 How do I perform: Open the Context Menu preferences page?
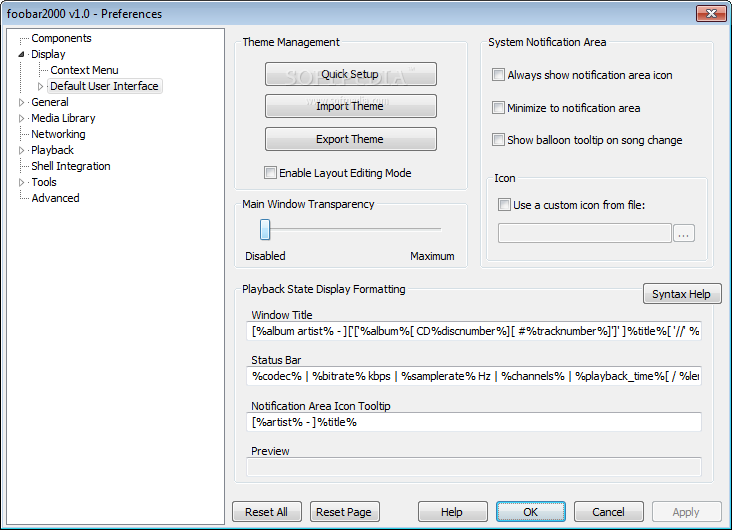(x=84, y=70)
